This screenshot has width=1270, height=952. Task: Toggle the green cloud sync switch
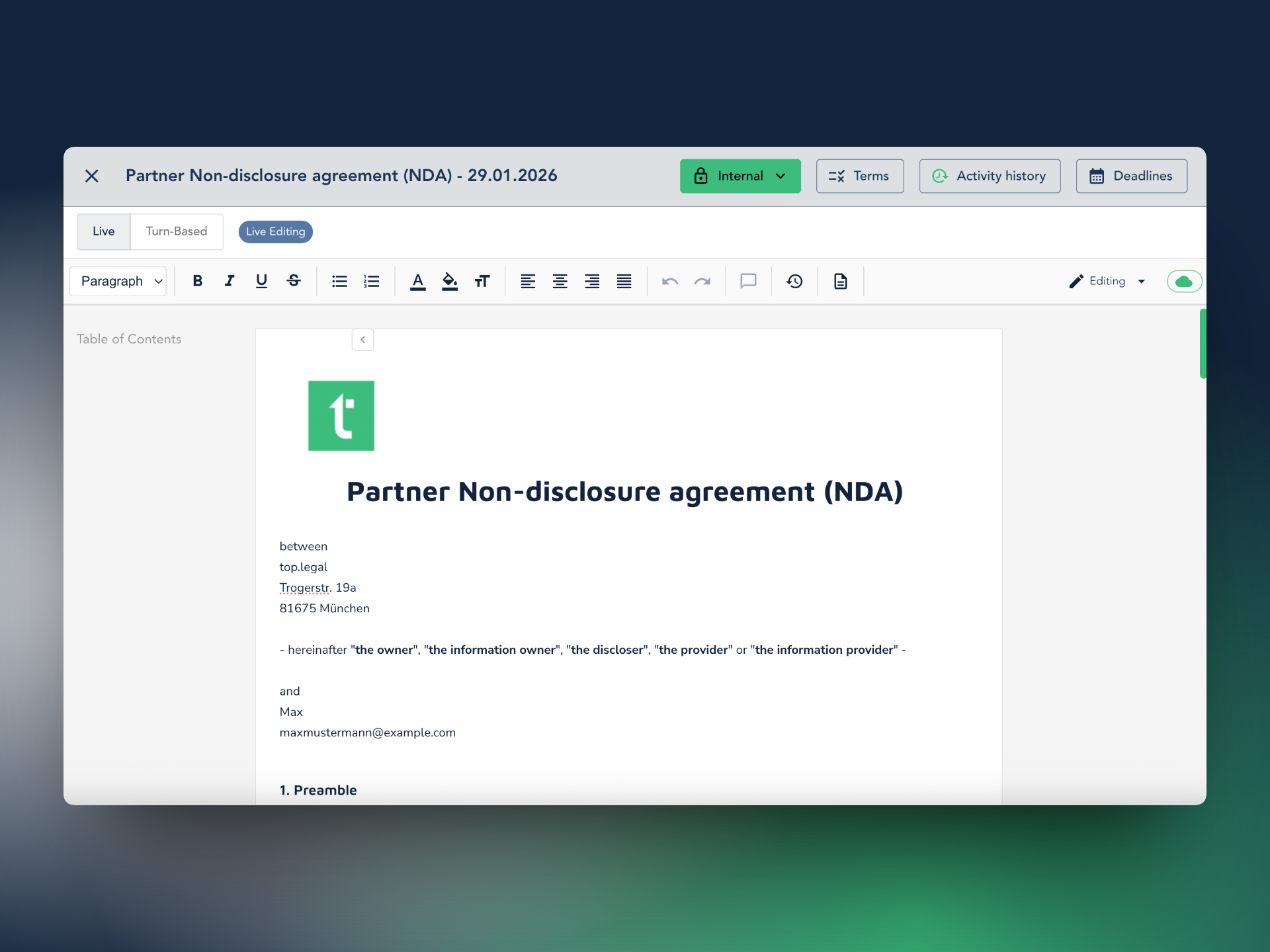1184,282
